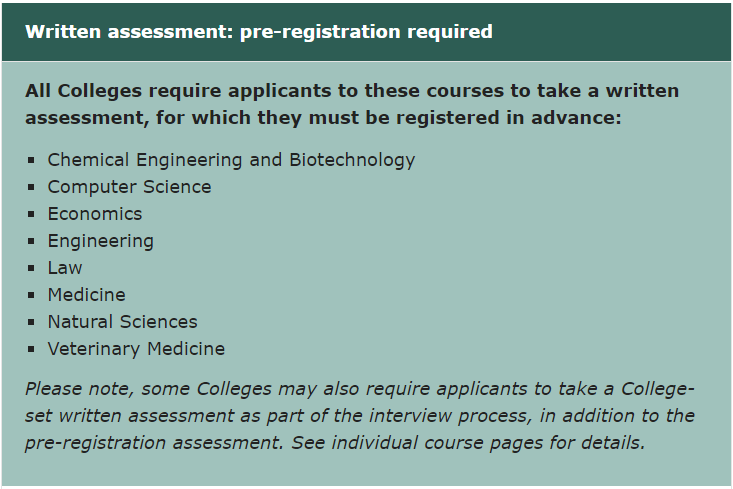Click the bullet marker before Engineering
This screenshot has width=733, height=489.
(x=32, y=241)
